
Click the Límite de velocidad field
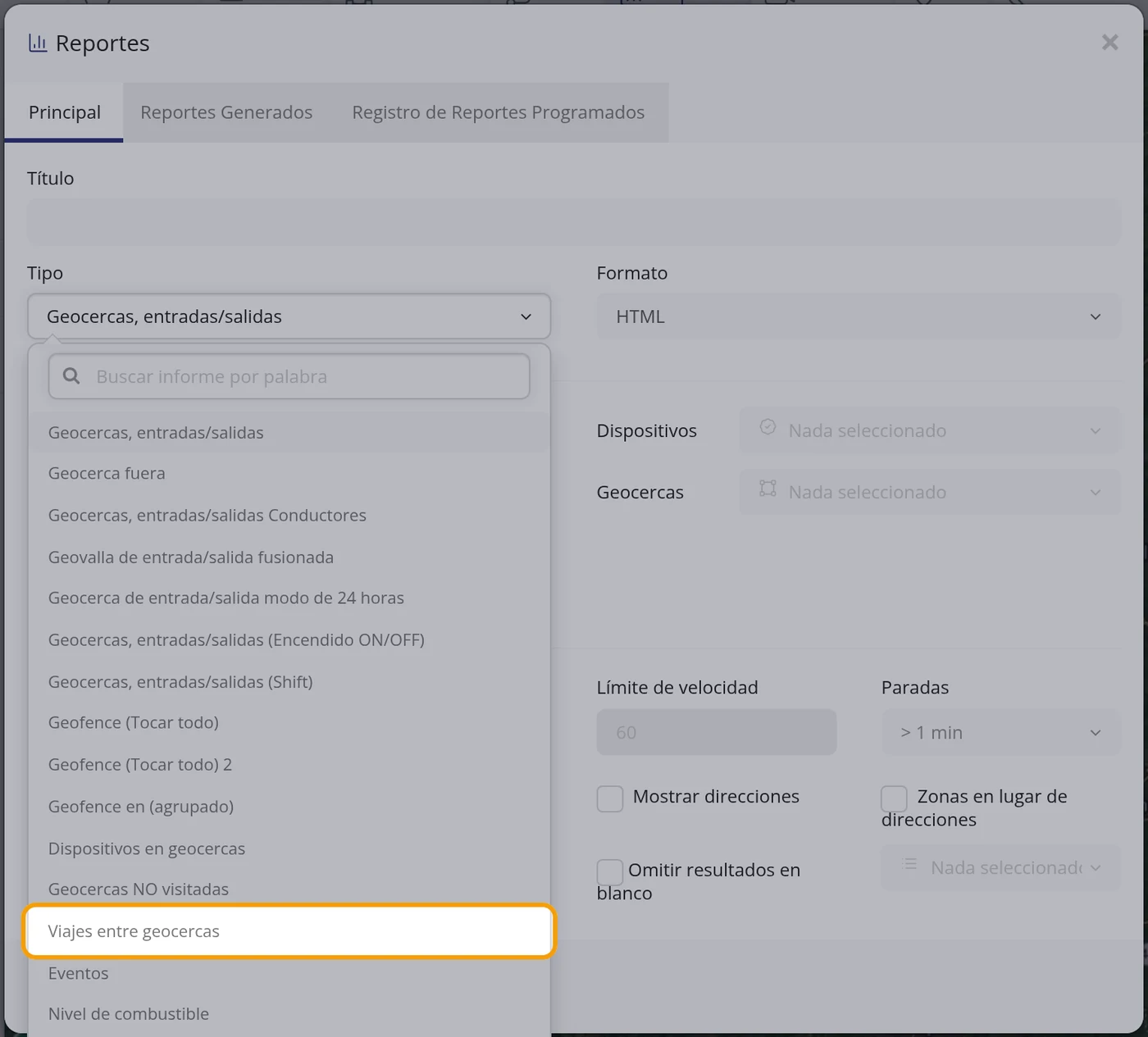point(717,732)
